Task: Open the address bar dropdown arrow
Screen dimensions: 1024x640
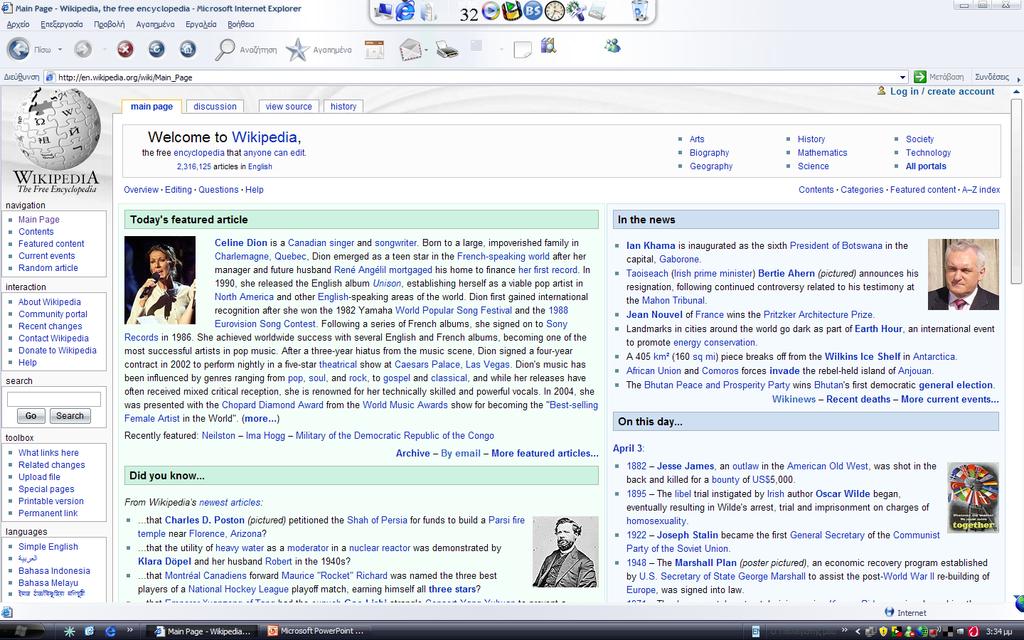Action: point(903,77)
